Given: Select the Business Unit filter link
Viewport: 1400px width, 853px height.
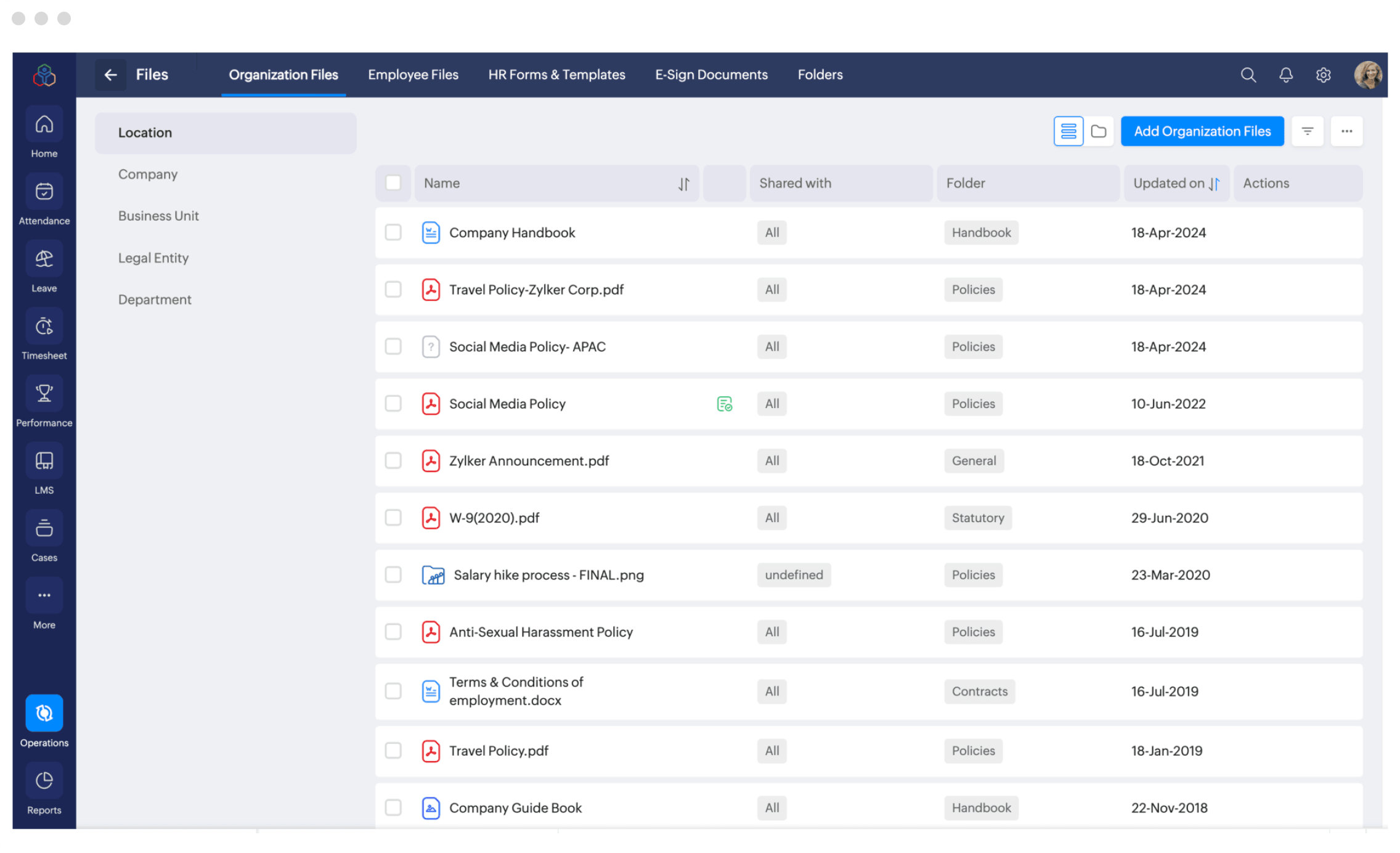Looking at the screenshot, I should tap(158, 216).
